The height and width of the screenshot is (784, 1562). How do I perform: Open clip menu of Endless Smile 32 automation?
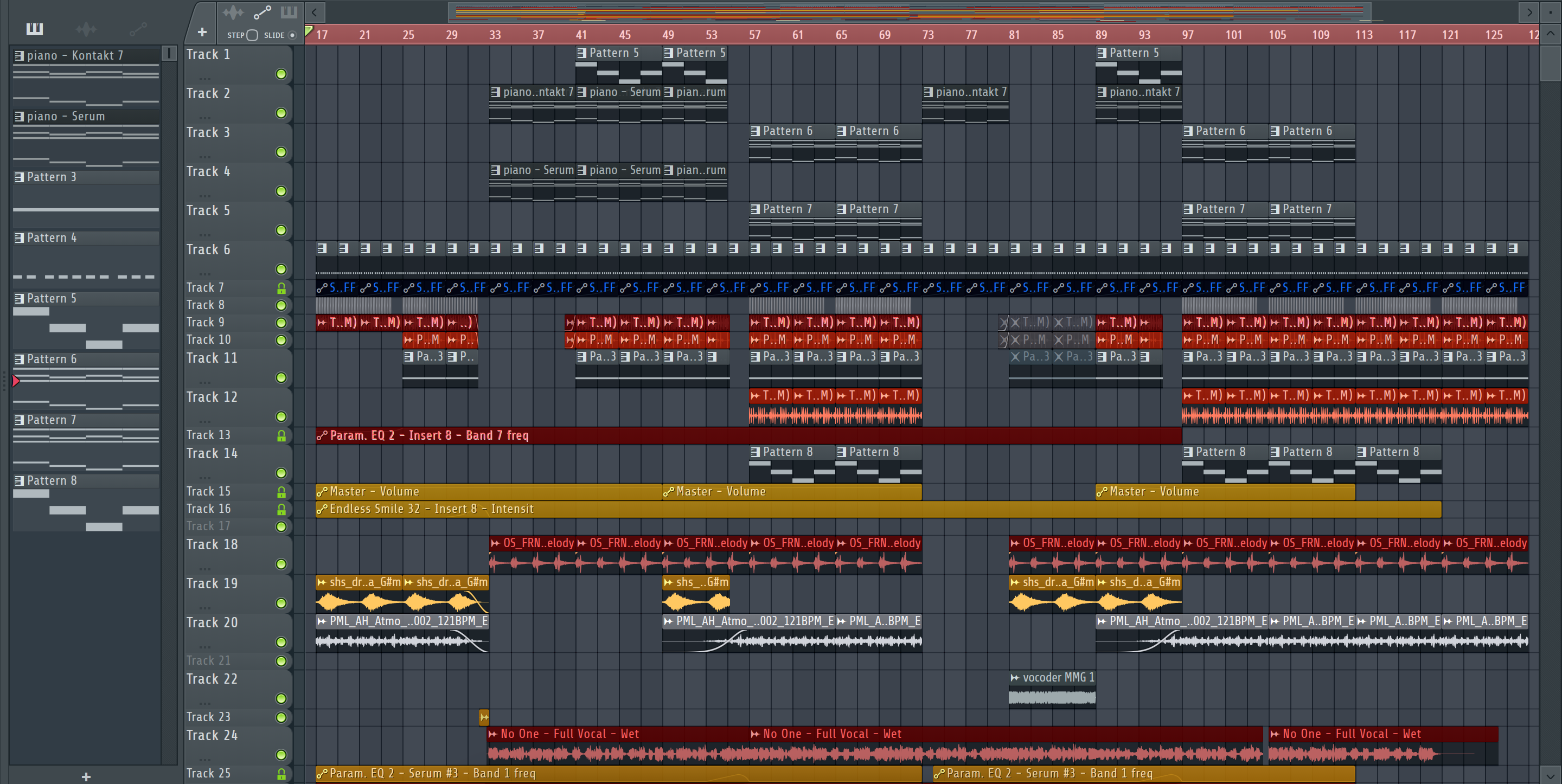tap(322, 509)
